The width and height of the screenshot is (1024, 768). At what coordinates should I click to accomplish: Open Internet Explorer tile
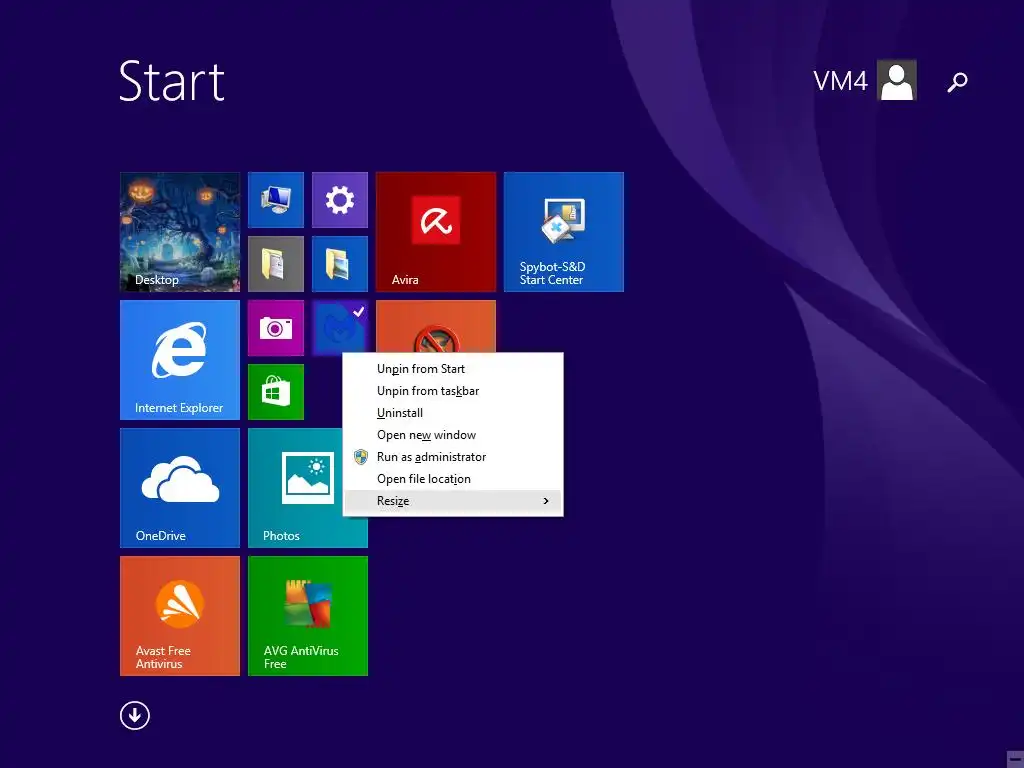(180, 360)
